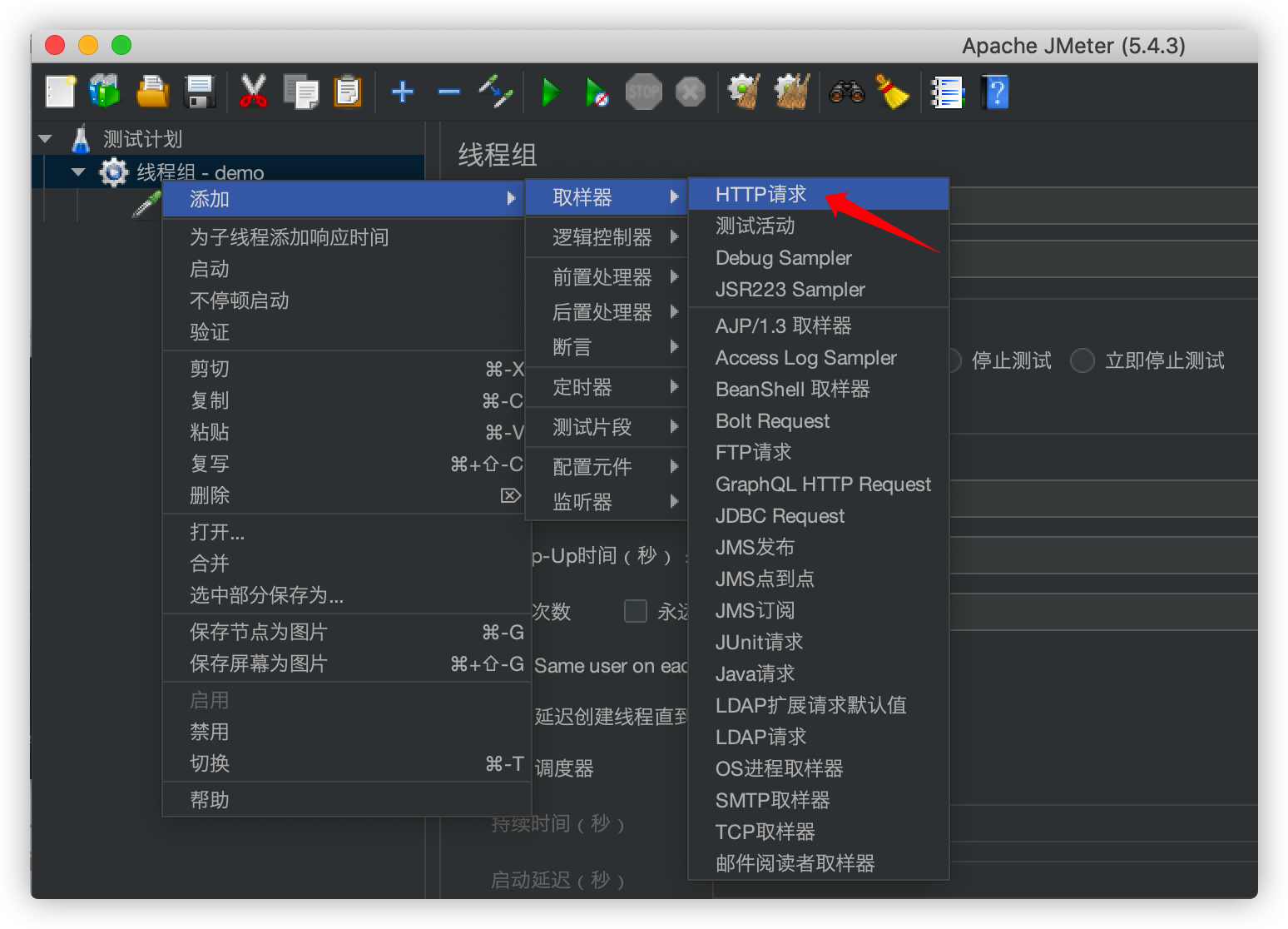Click the Function Helper list icon

point(947,92)
